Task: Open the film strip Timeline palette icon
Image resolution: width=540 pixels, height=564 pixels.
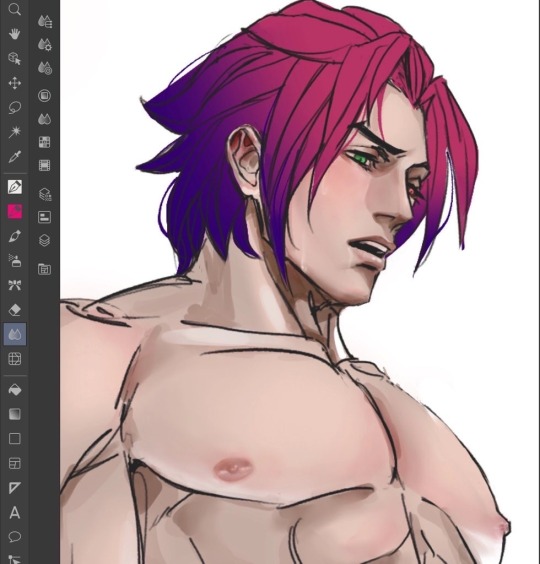Action: pyautogui.click(x=44, y=165)
